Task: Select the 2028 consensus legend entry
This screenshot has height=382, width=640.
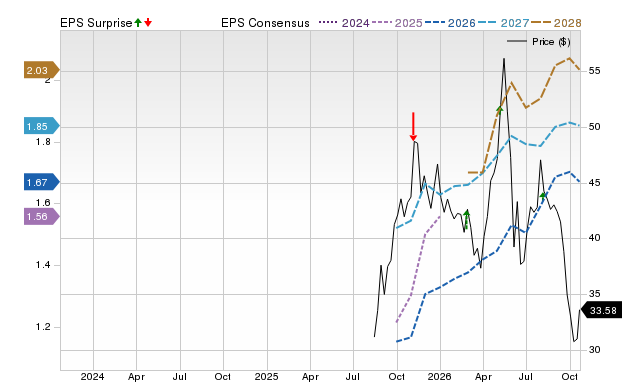Action: click(556, 23)
